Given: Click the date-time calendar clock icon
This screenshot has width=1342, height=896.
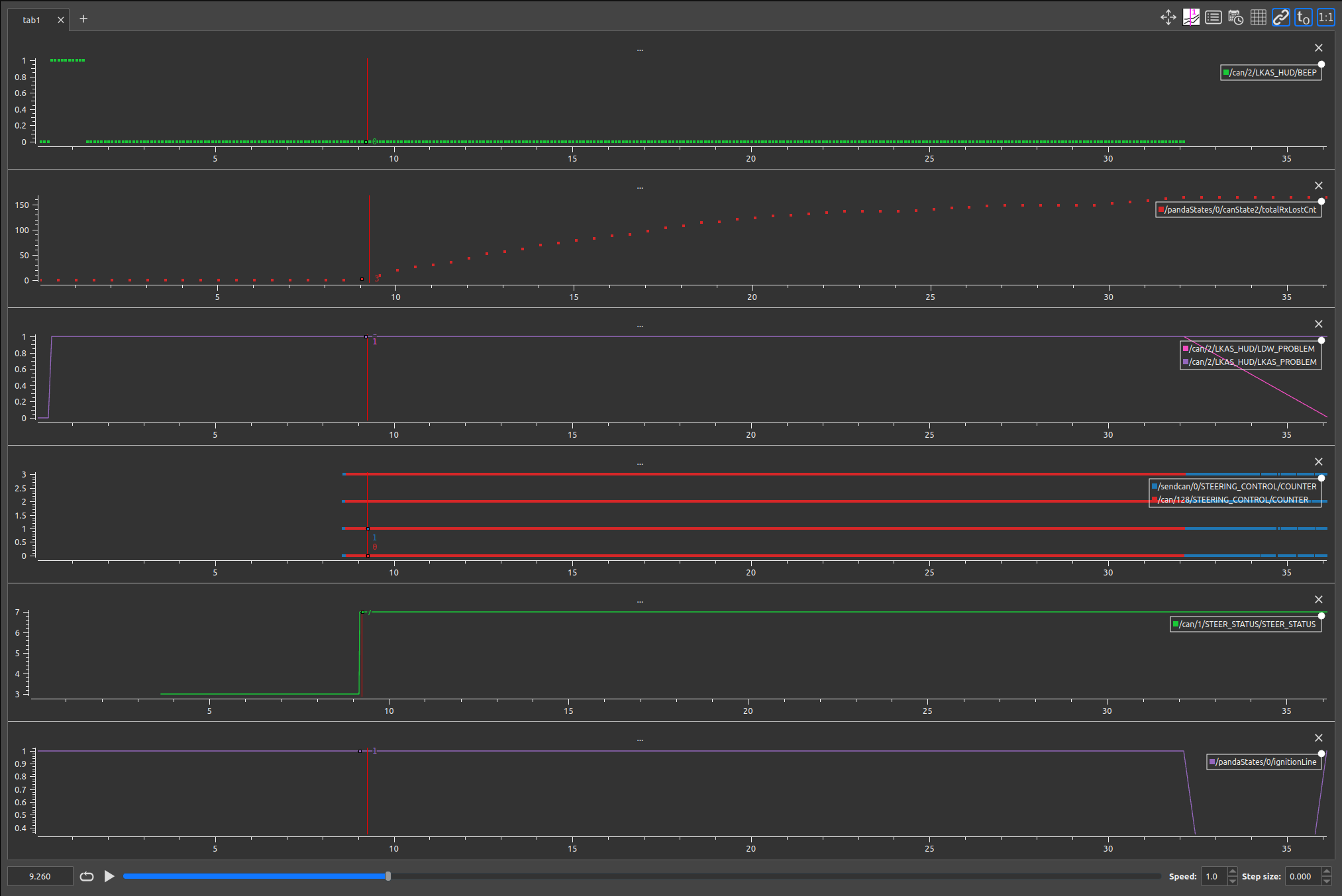Looking at the screenshot, I should 1236,18.
